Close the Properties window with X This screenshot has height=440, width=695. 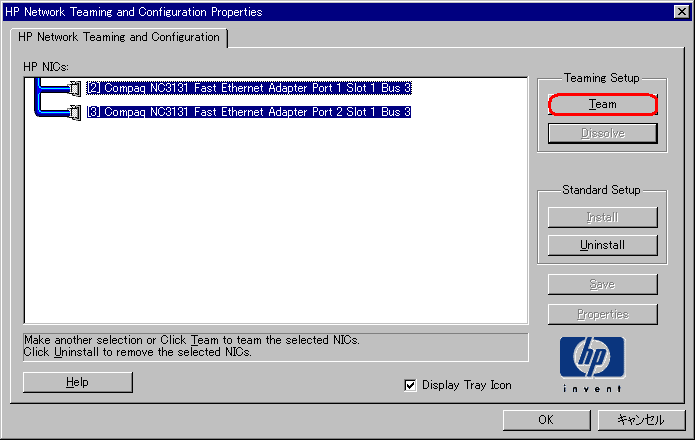[681, 12]
